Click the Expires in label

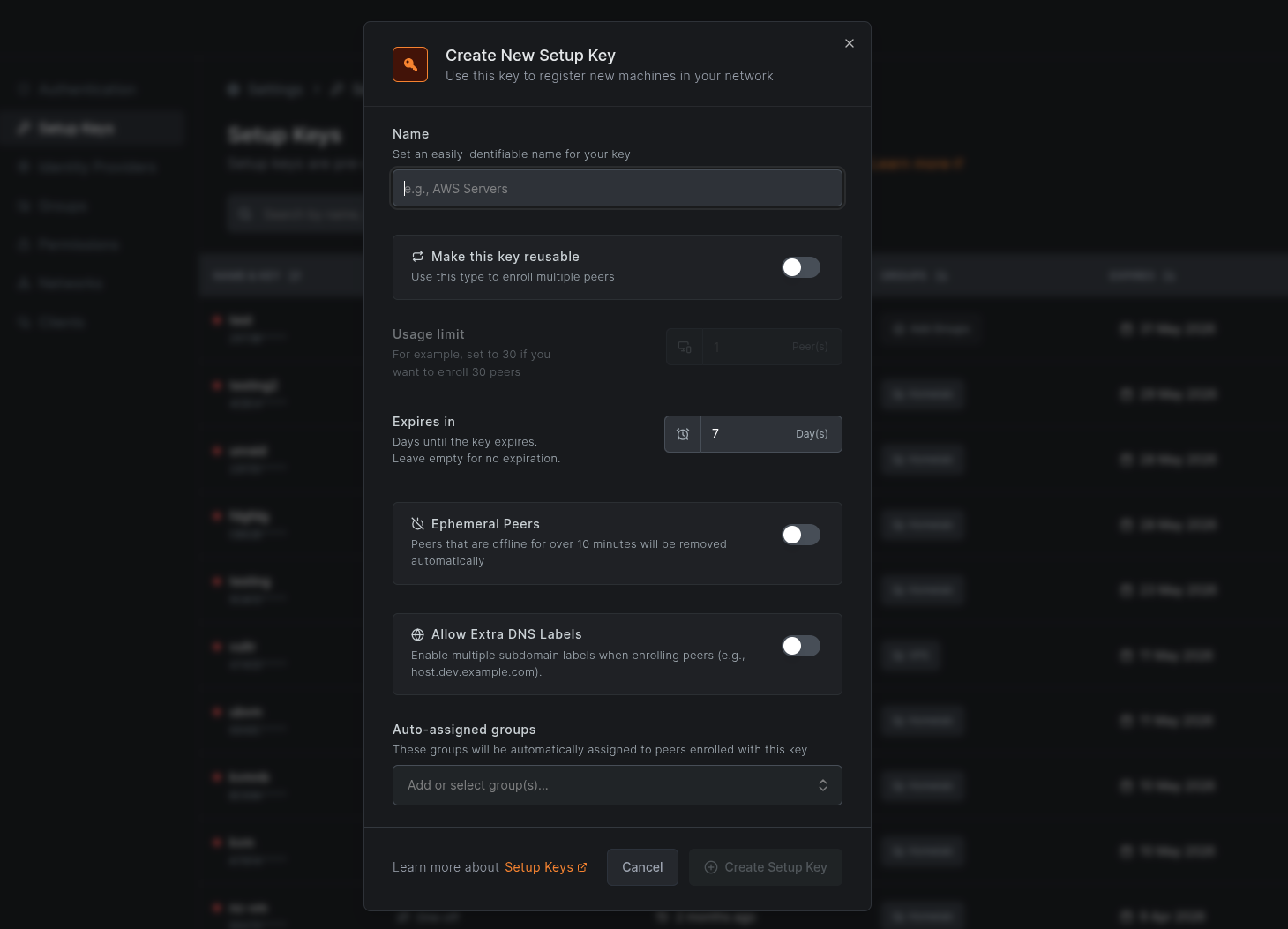click(423, 422)
